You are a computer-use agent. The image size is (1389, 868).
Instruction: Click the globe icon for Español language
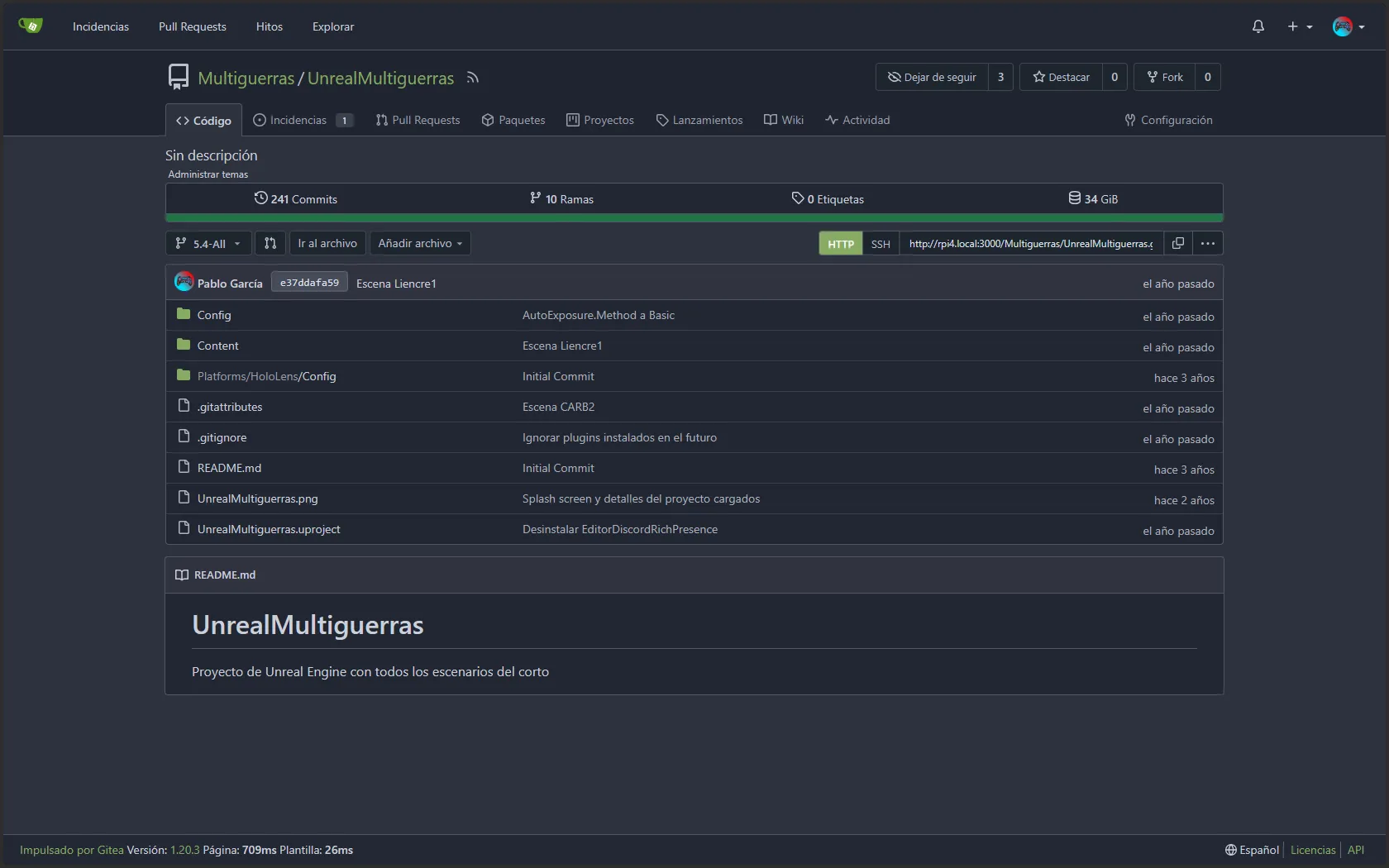click(x=1230, y=850)
